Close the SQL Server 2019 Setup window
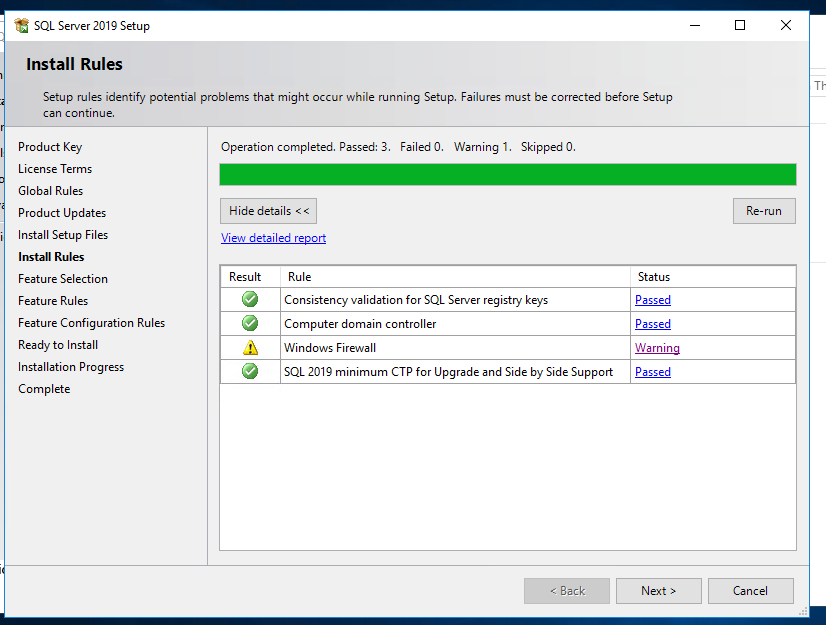Image resolution: width=826 pixels, height=625 pixels. (785, 25)
